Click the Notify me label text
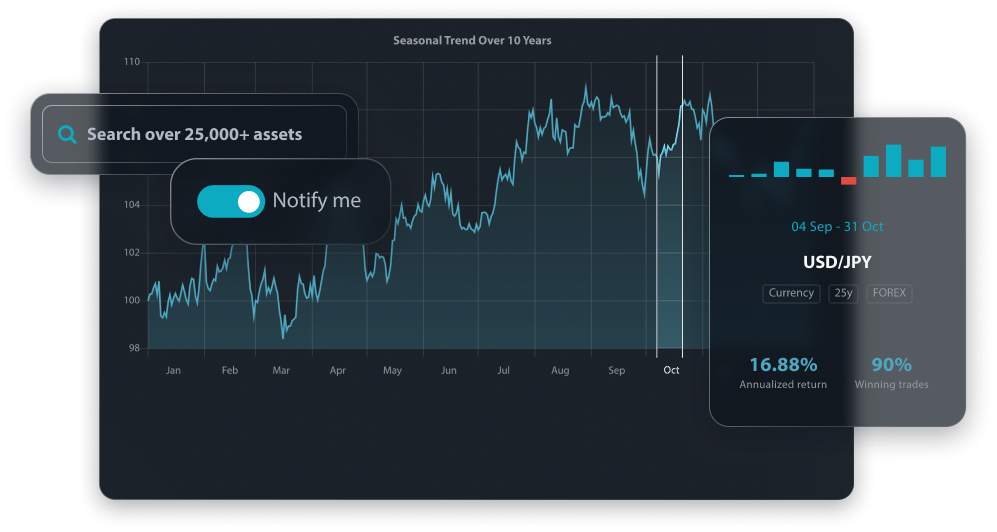The height and width of the screenshot is (532, 997). [317, 201]
